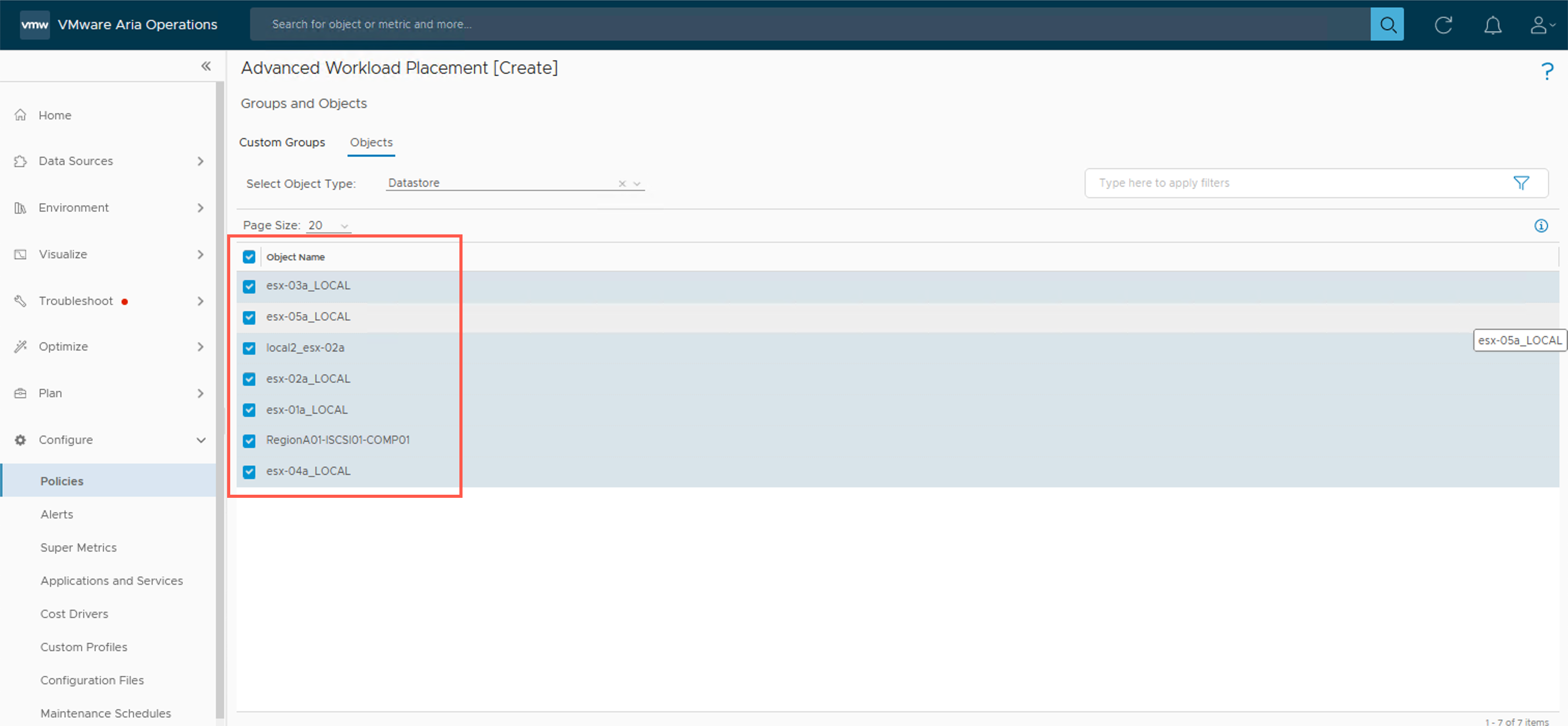
Task: Expand the Datastore object type dropdown
Action: (x=637, y=183)
